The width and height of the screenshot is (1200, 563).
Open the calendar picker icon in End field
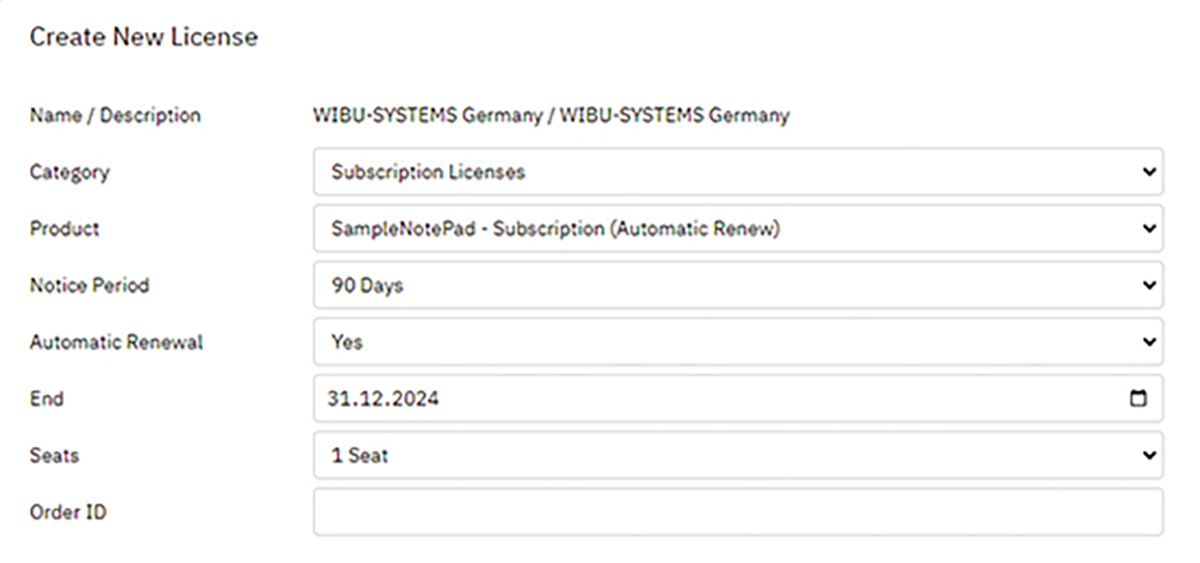[x=1138, y=399]
